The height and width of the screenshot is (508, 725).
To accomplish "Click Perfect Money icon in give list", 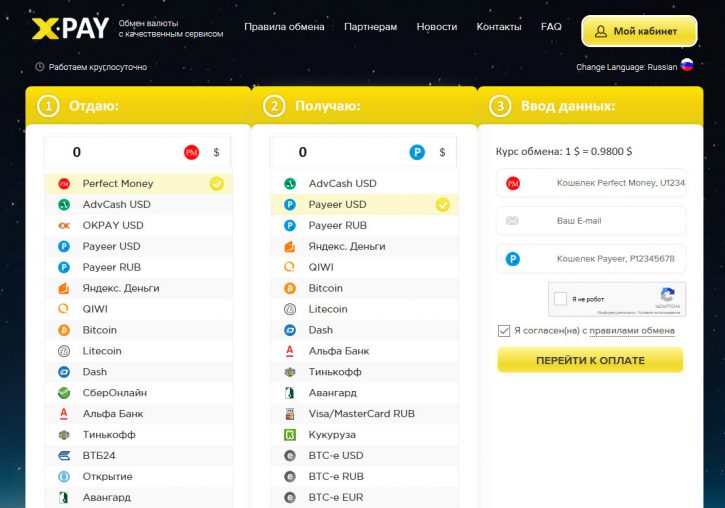I will 64,184.
